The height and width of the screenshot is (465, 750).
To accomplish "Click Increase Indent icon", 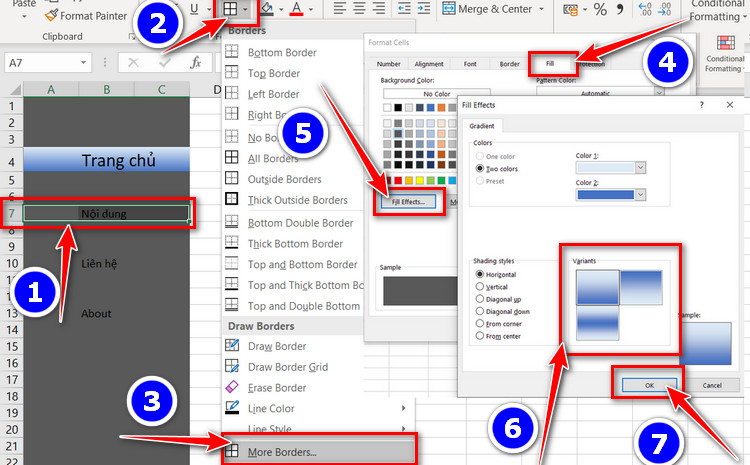I will click(423, 8).
